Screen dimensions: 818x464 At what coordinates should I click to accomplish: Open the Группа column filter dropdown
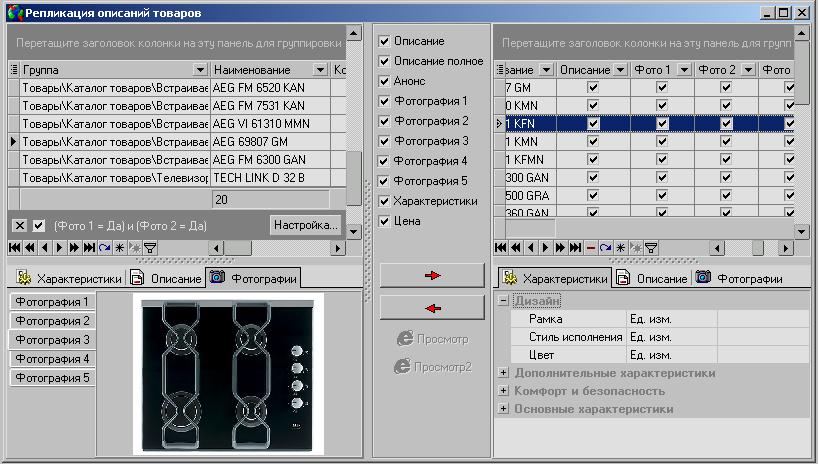tap(200, 69)
